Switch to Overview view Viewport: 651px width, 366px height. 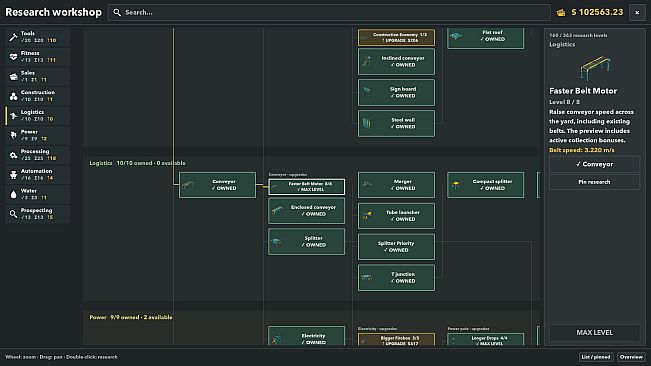[x=631, y=357]
